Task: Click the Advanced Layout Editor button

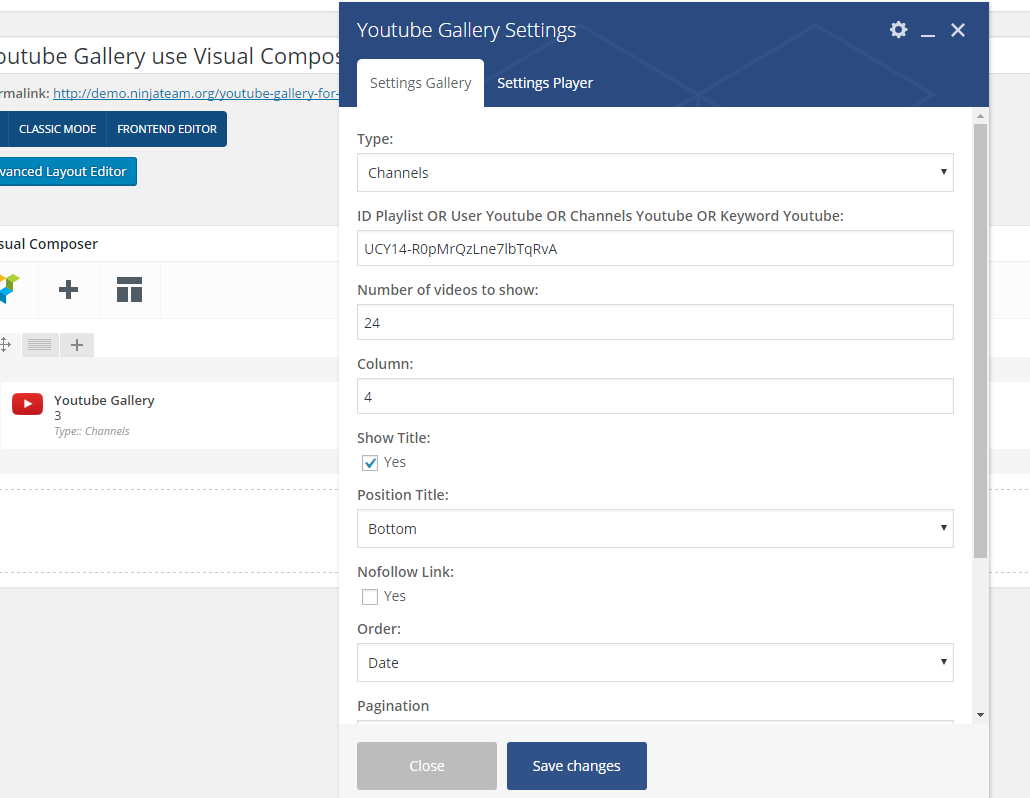Action: pyautogui.click(x=66, y=171)
